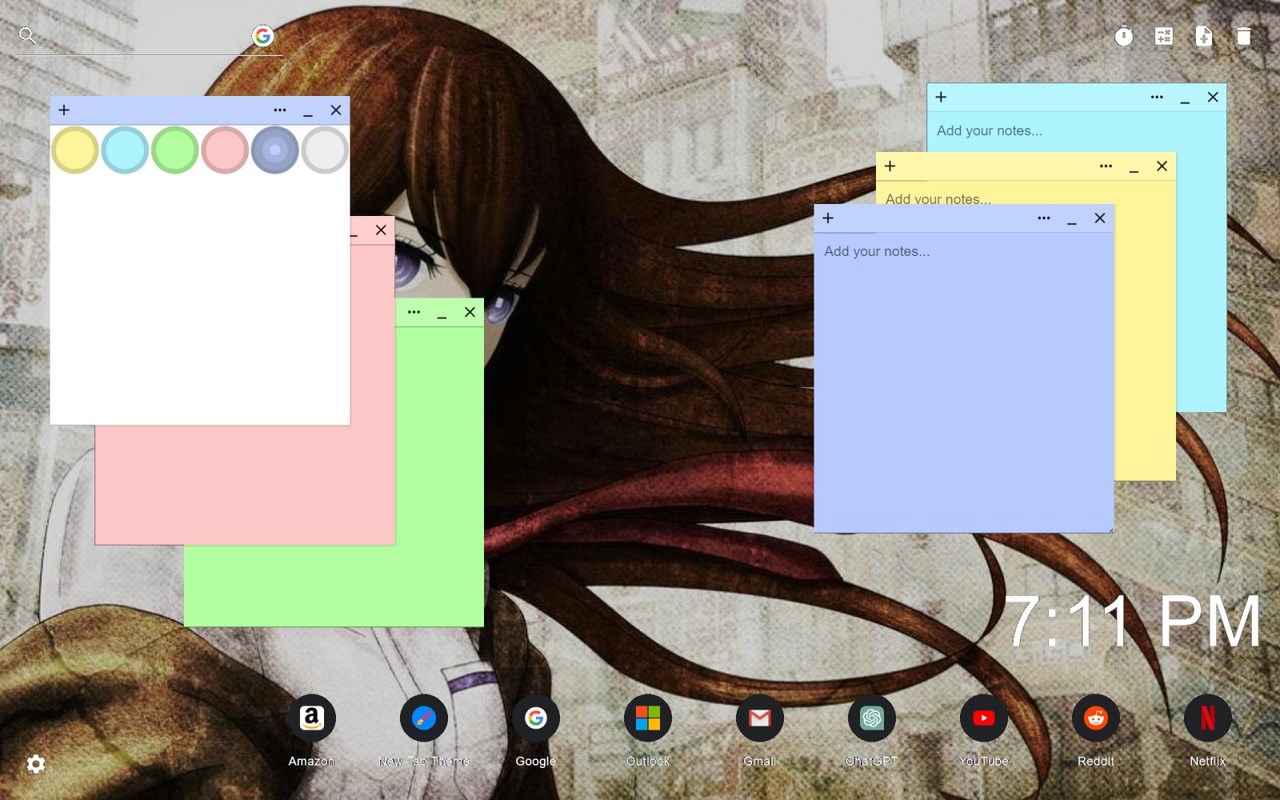This screenshot has width=1280, height=800.
Task: Minimize the yellow note
Action: [1134, 166]
